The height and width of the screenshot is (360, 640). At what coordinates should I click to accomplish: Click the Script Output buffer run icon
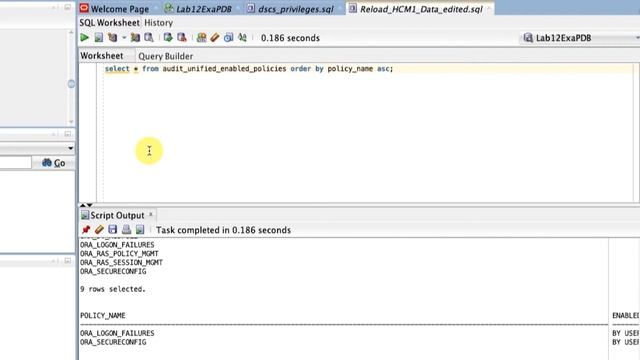pyautogui.click(x=140, y=230)
